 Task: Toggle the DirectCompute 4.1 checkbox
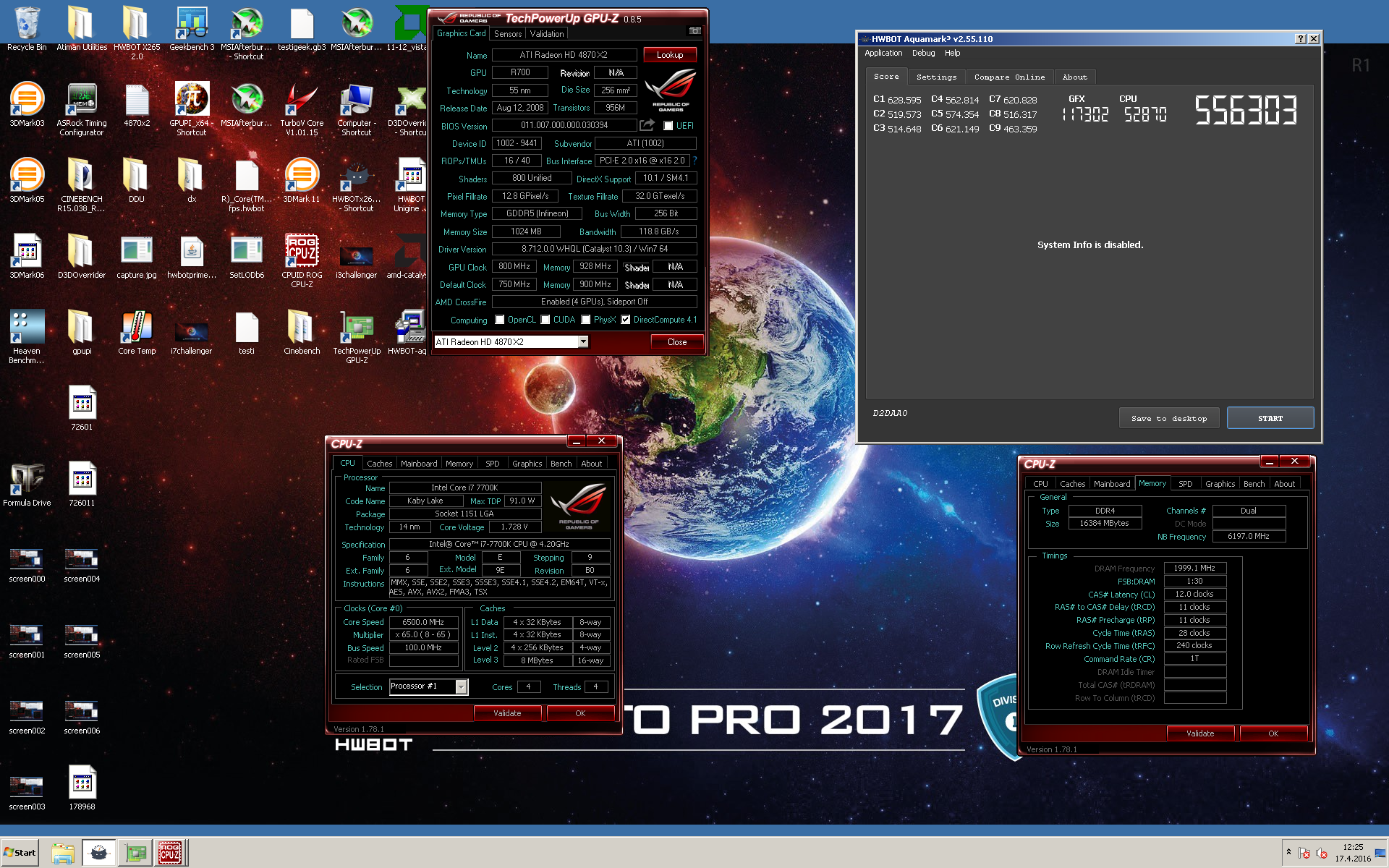point(626,320)
